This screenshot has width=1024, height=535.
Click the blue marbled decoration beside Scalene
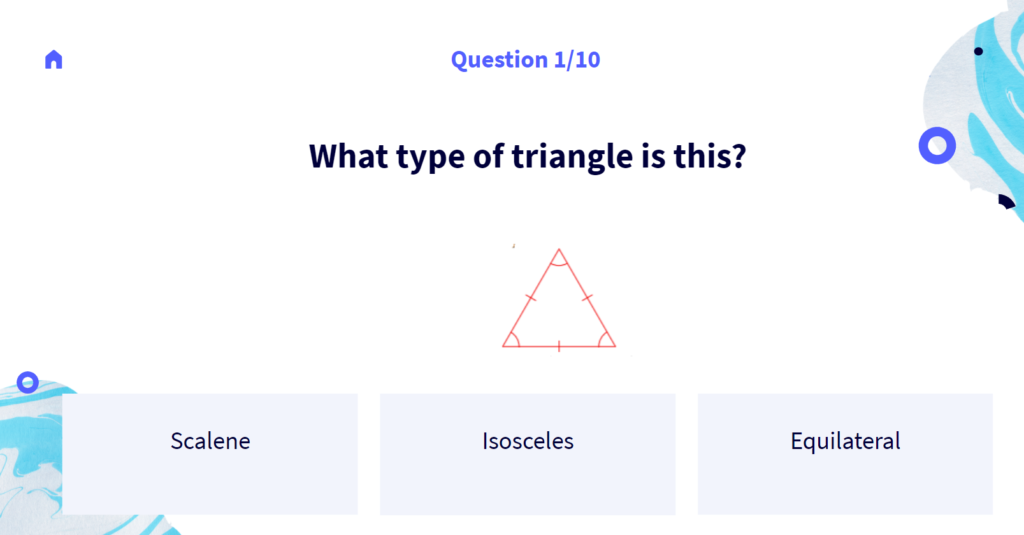click(x=31, y=457)
